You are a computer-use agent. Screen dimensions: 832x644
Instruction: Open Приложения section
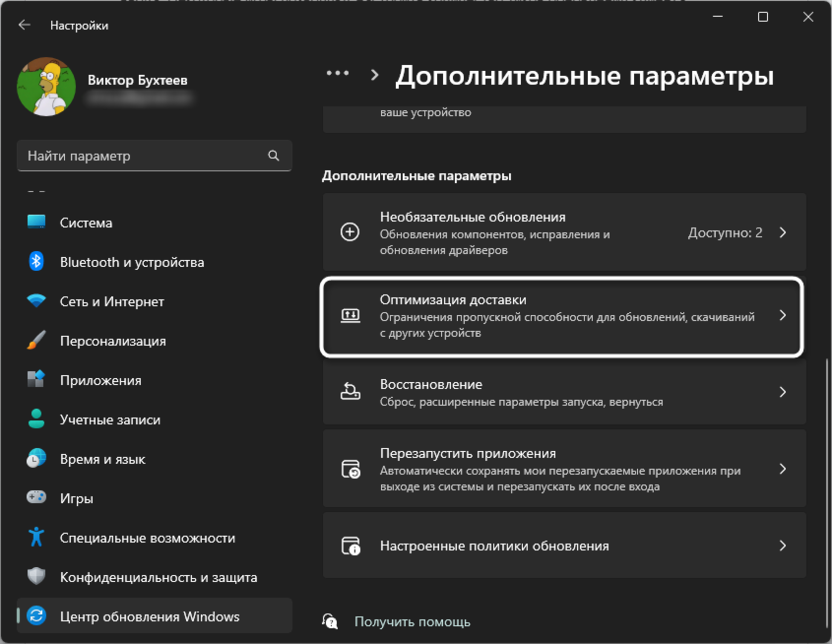click(x=154, y=380)
